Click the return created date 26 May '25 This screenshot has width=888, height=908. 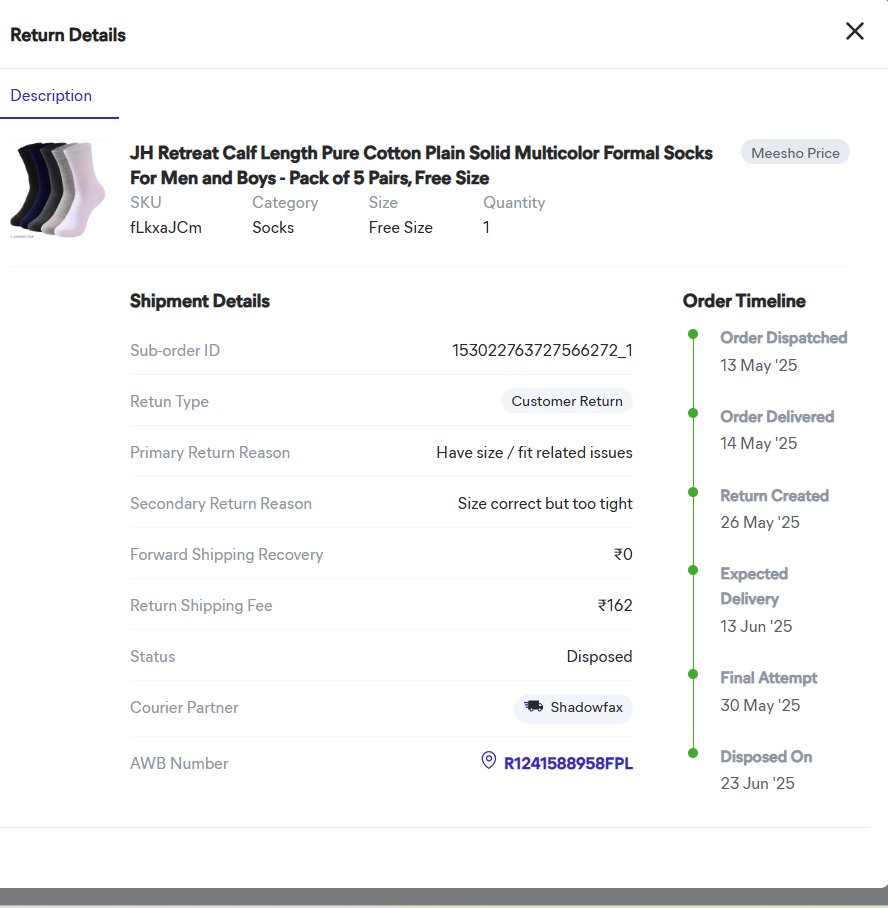[759, 522]
